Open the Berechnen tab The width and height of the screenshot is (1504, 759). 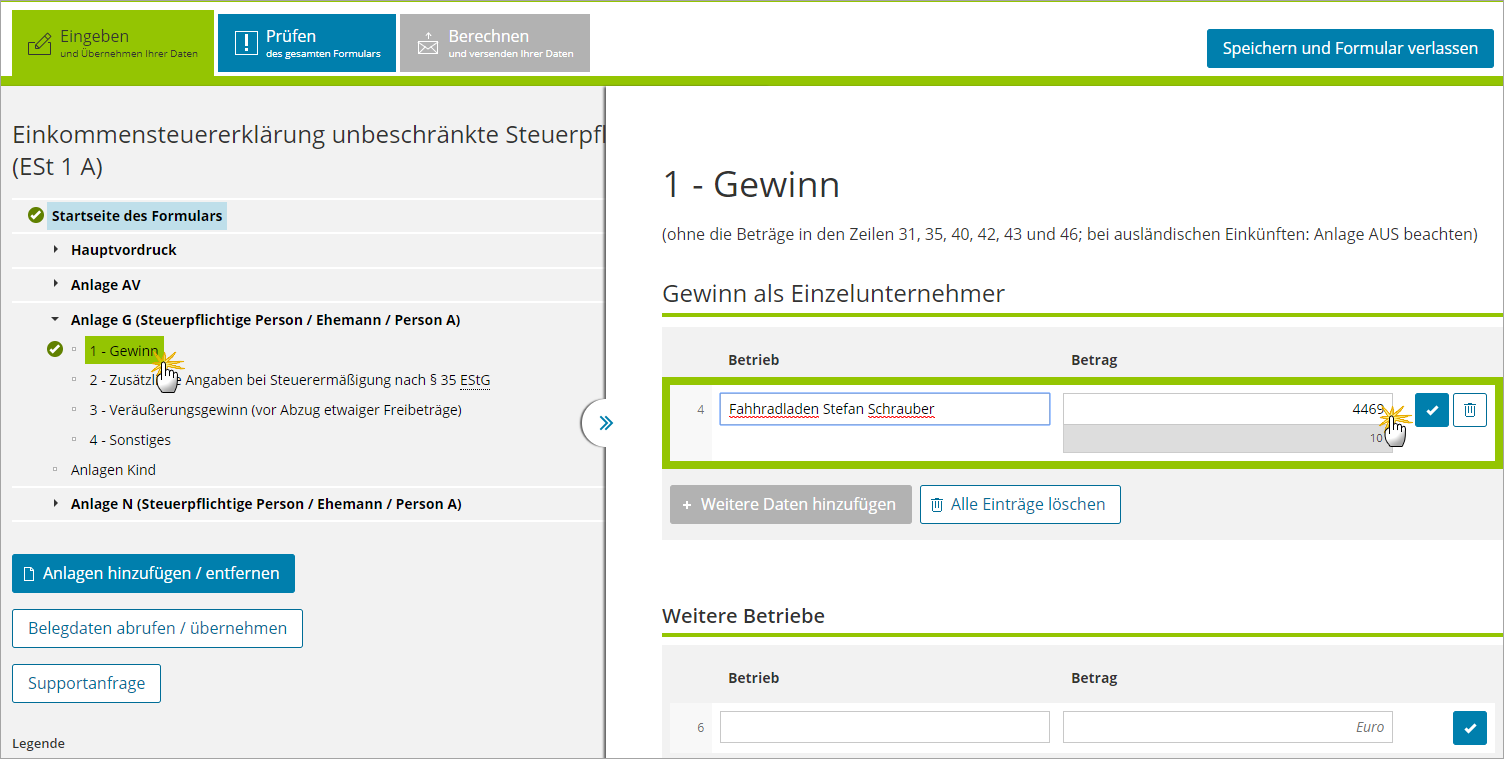(495, 43)
